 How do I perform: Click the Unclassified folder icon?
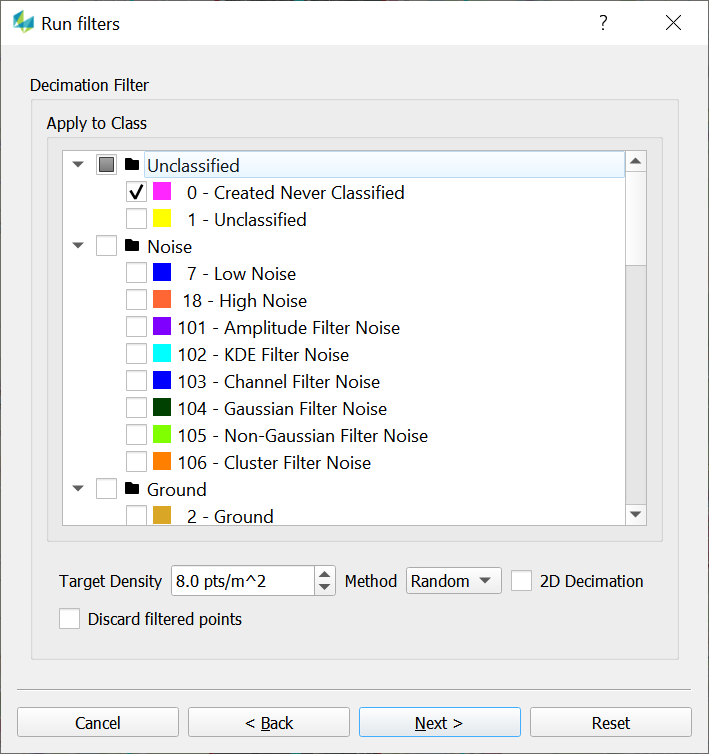tap(131, 165)
